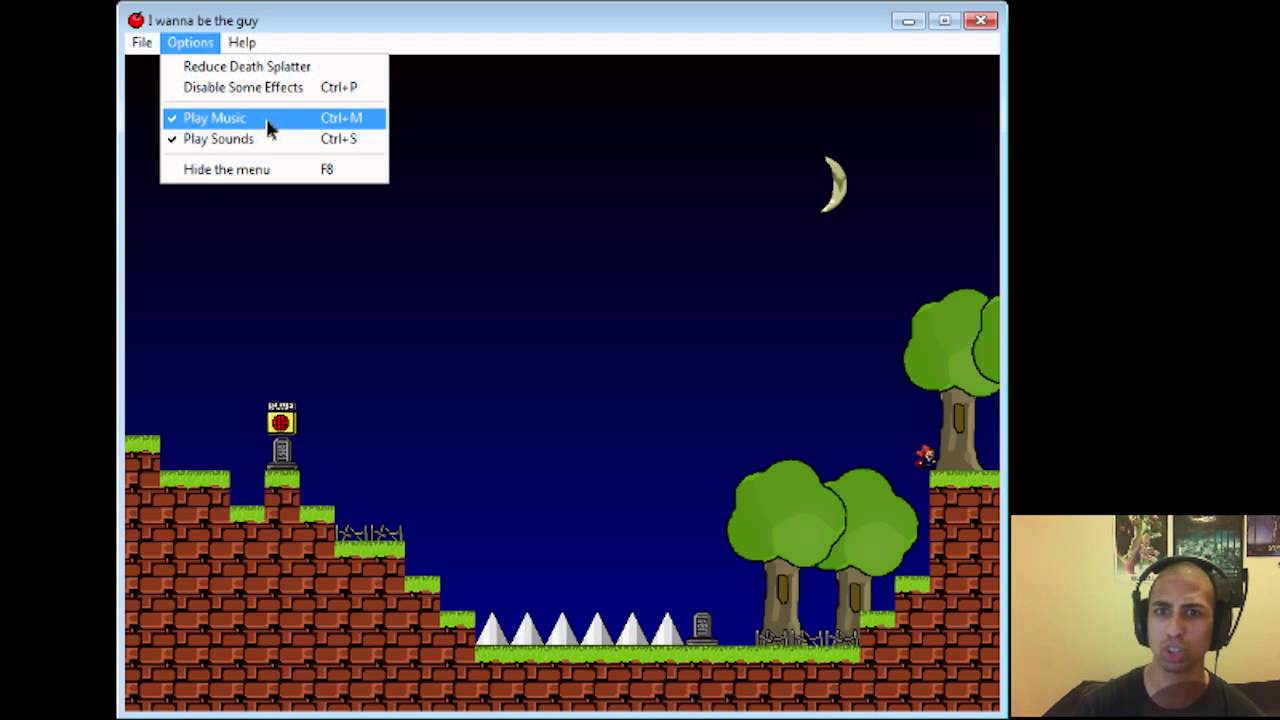Viewport: 1280px width, 720px height.
Task: Turn off the Play Sounds option
Action: point(274,139)
